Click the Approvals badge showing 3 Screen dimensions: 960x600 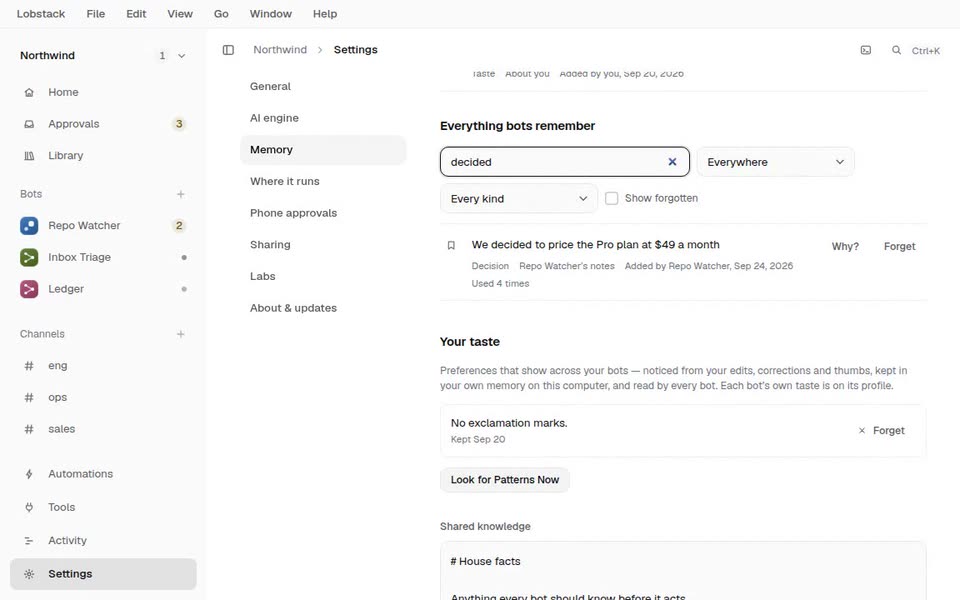tap(179, 124)
